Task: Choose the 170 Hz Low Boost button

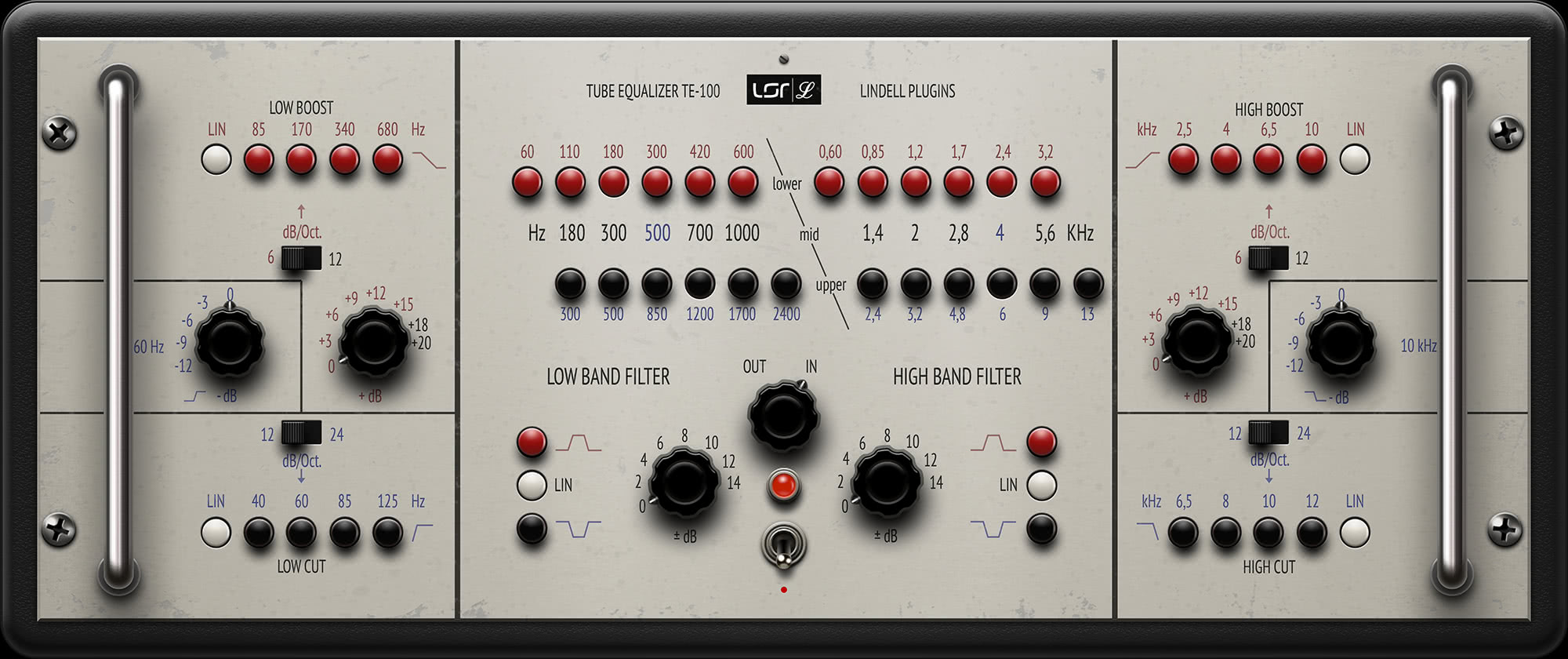Action: tap(301, 160)
